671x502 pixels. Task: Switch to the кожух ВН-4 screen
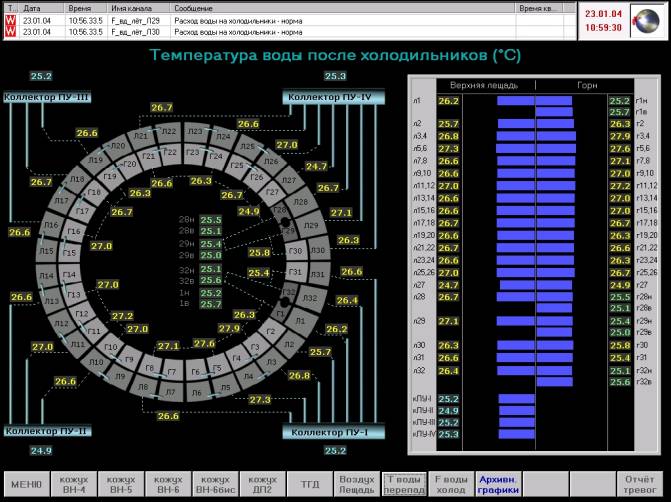pos(73,485)
